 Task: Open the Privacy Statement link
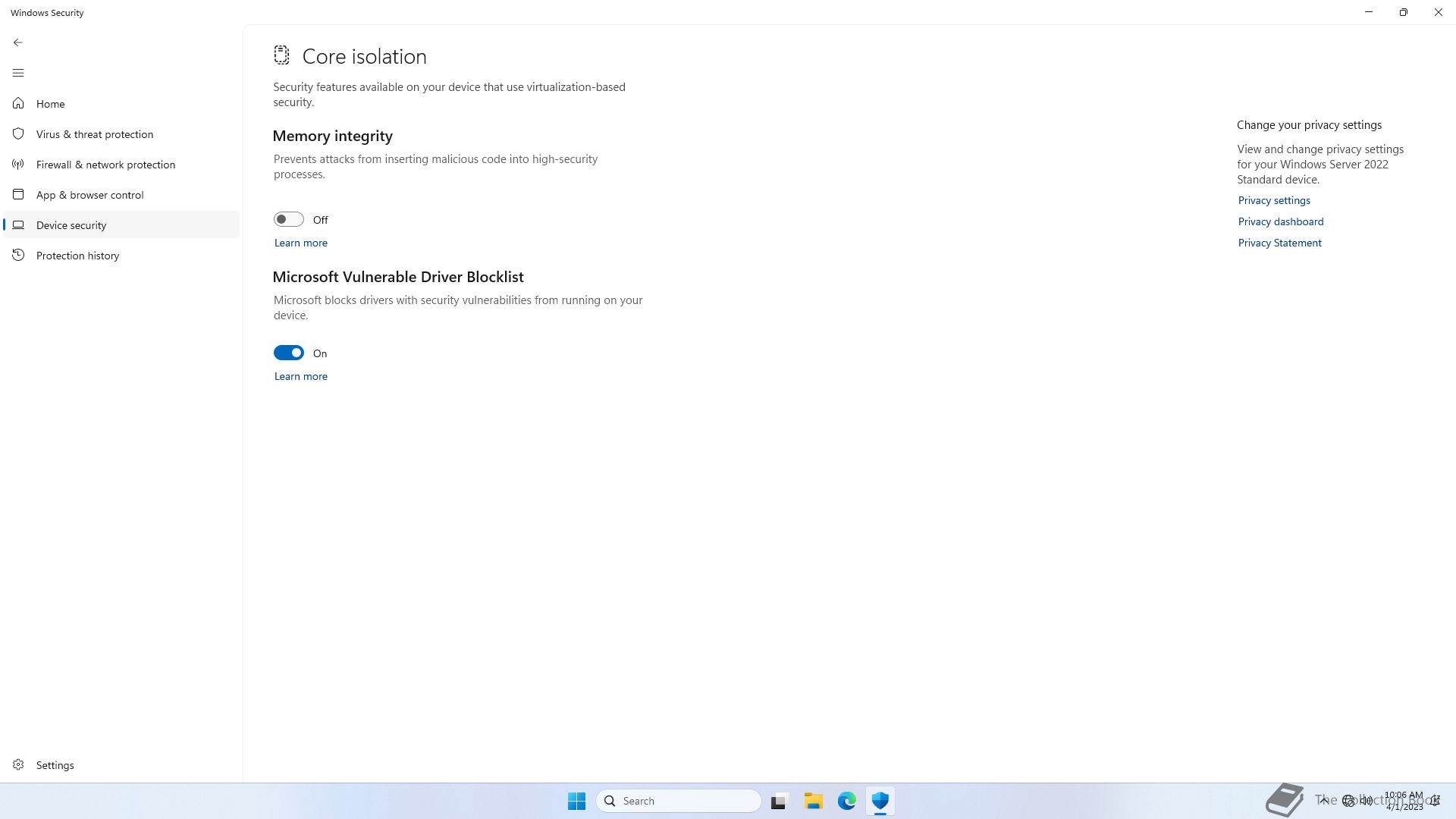pos(1279,243)
